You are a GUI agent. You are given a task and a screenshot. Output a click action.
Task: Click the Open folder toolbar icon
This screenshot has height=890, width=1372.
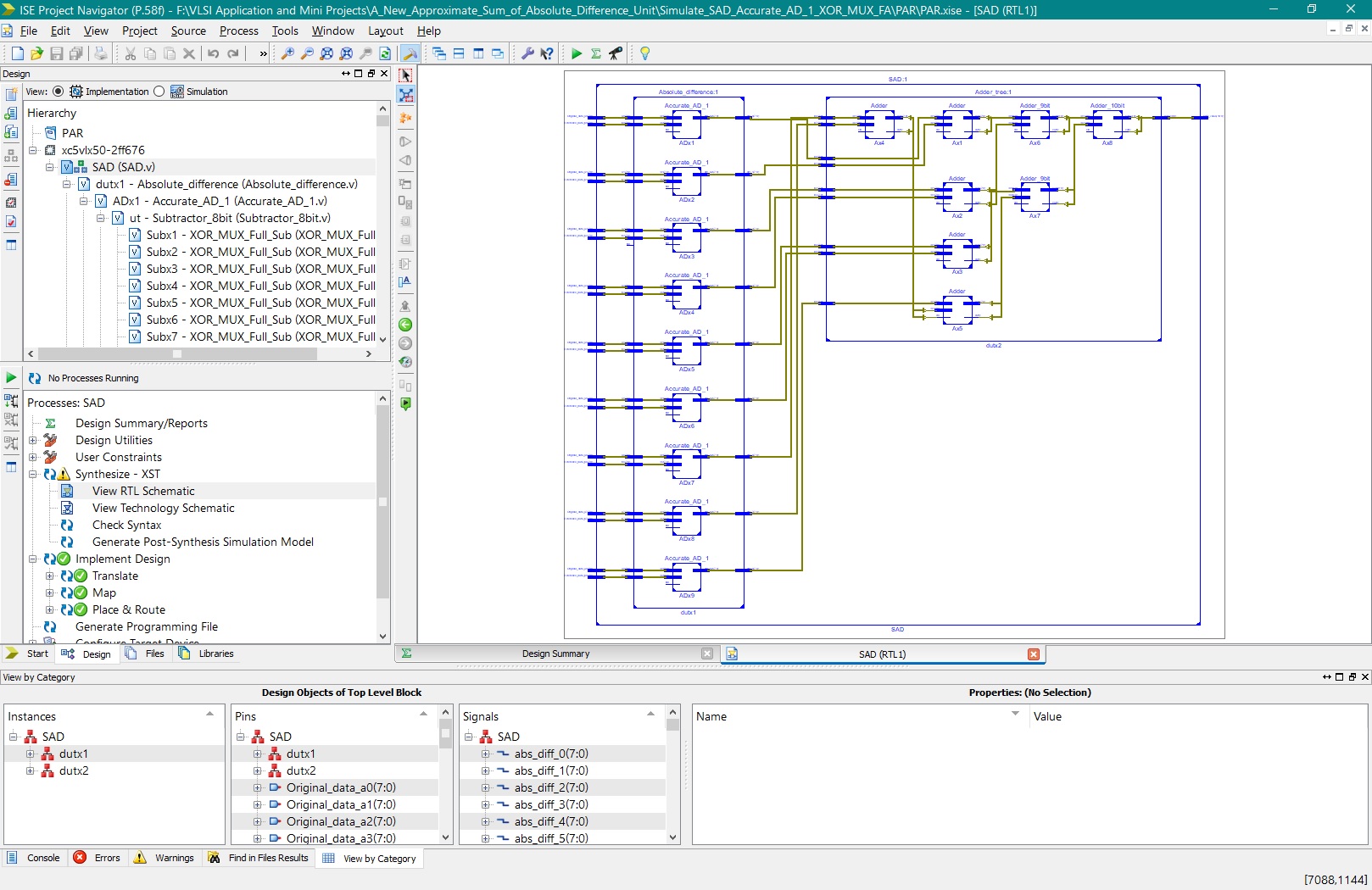tap(36, 53)
